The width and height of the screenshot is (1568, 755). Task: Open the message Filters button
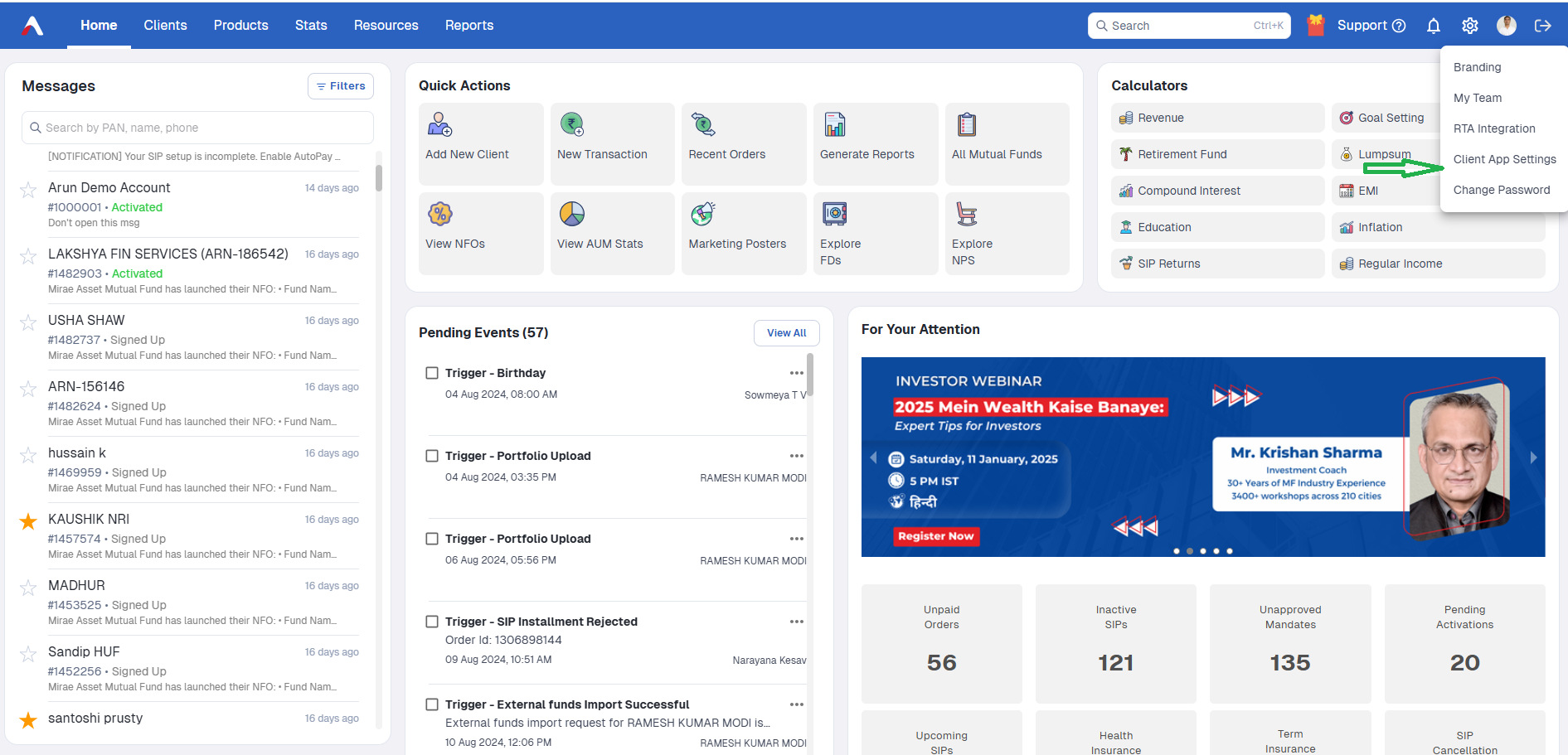coord(341,86)
